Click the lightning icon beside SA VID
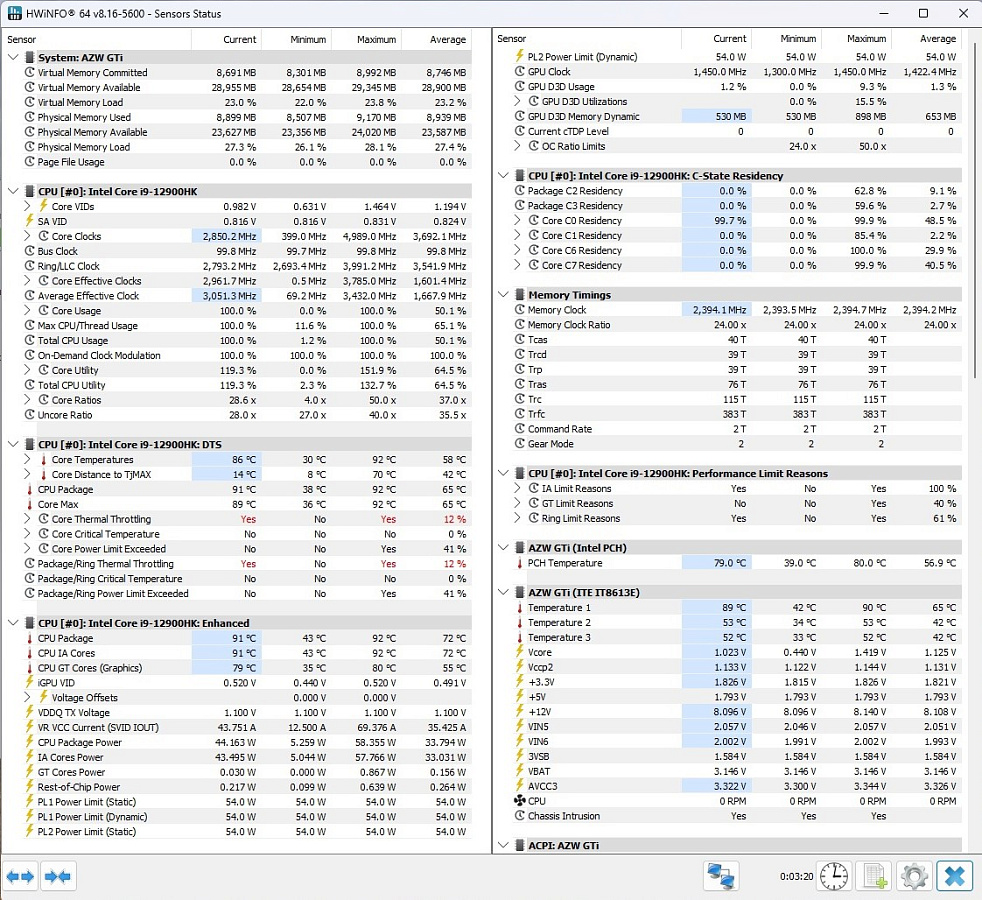This screenshot has height=900, width=982. click(x=29, y=221)
